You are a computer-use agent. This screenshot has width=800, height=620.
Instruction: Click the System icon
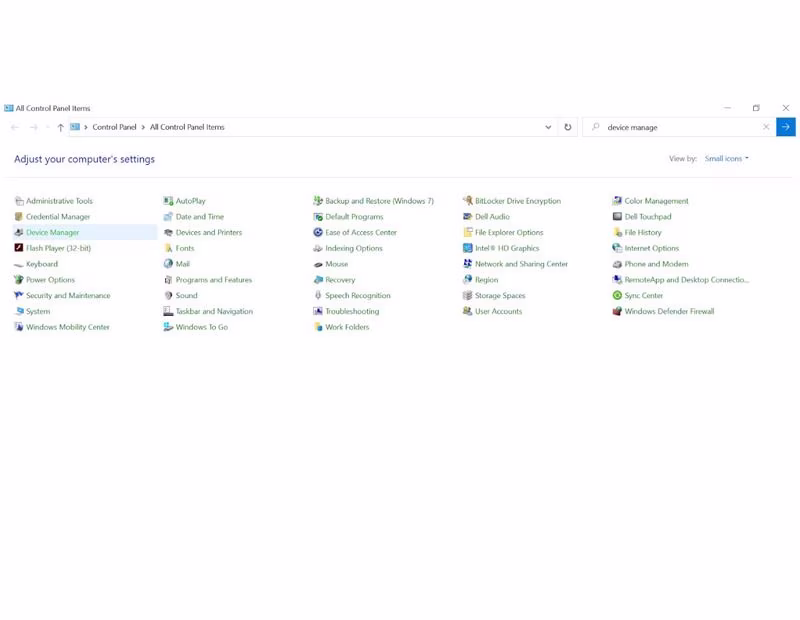tap(19, 311)
